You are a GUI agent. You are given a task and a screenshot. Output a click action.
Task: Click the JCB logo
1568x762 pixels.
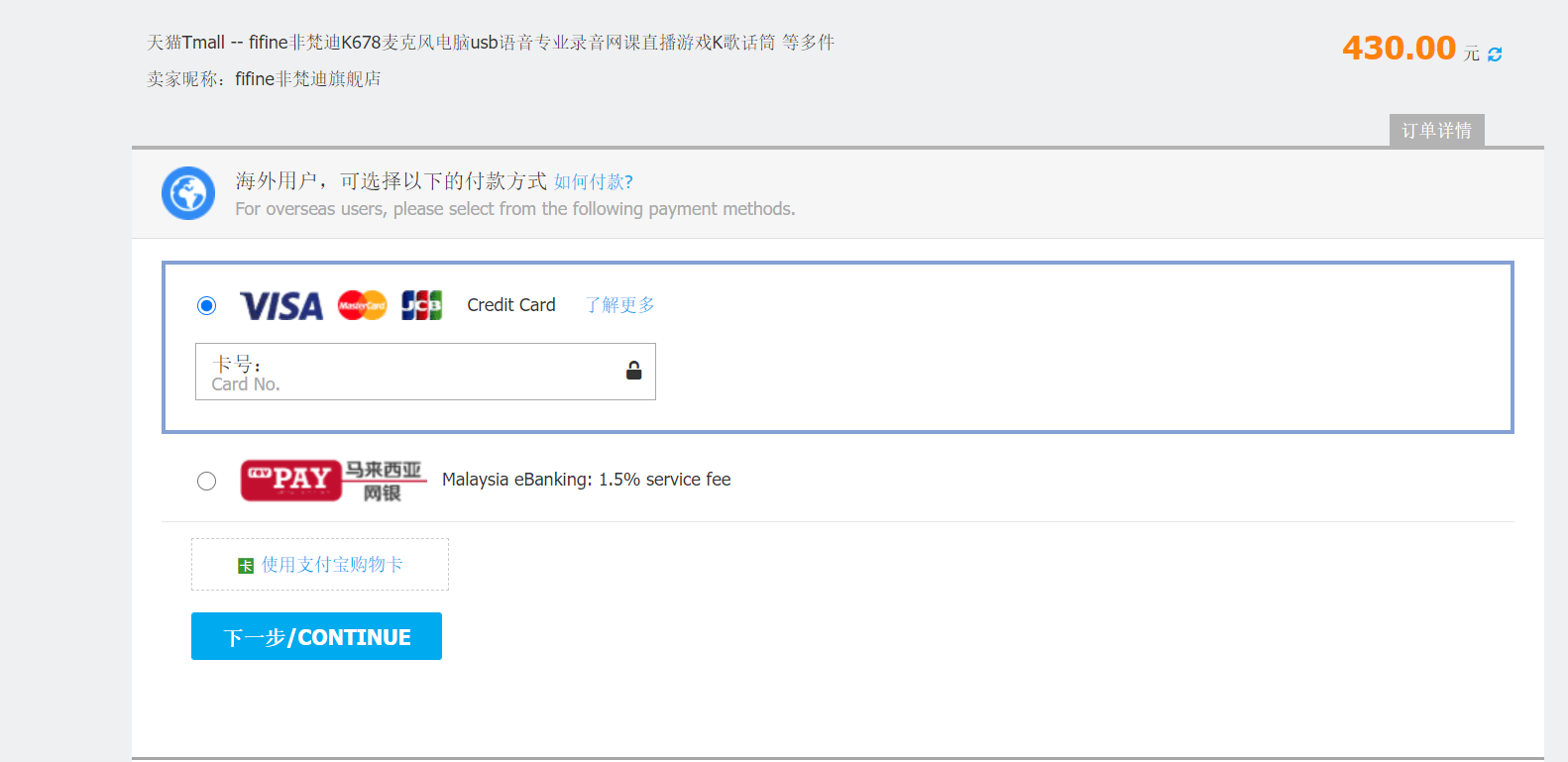[x=421, y=305]
